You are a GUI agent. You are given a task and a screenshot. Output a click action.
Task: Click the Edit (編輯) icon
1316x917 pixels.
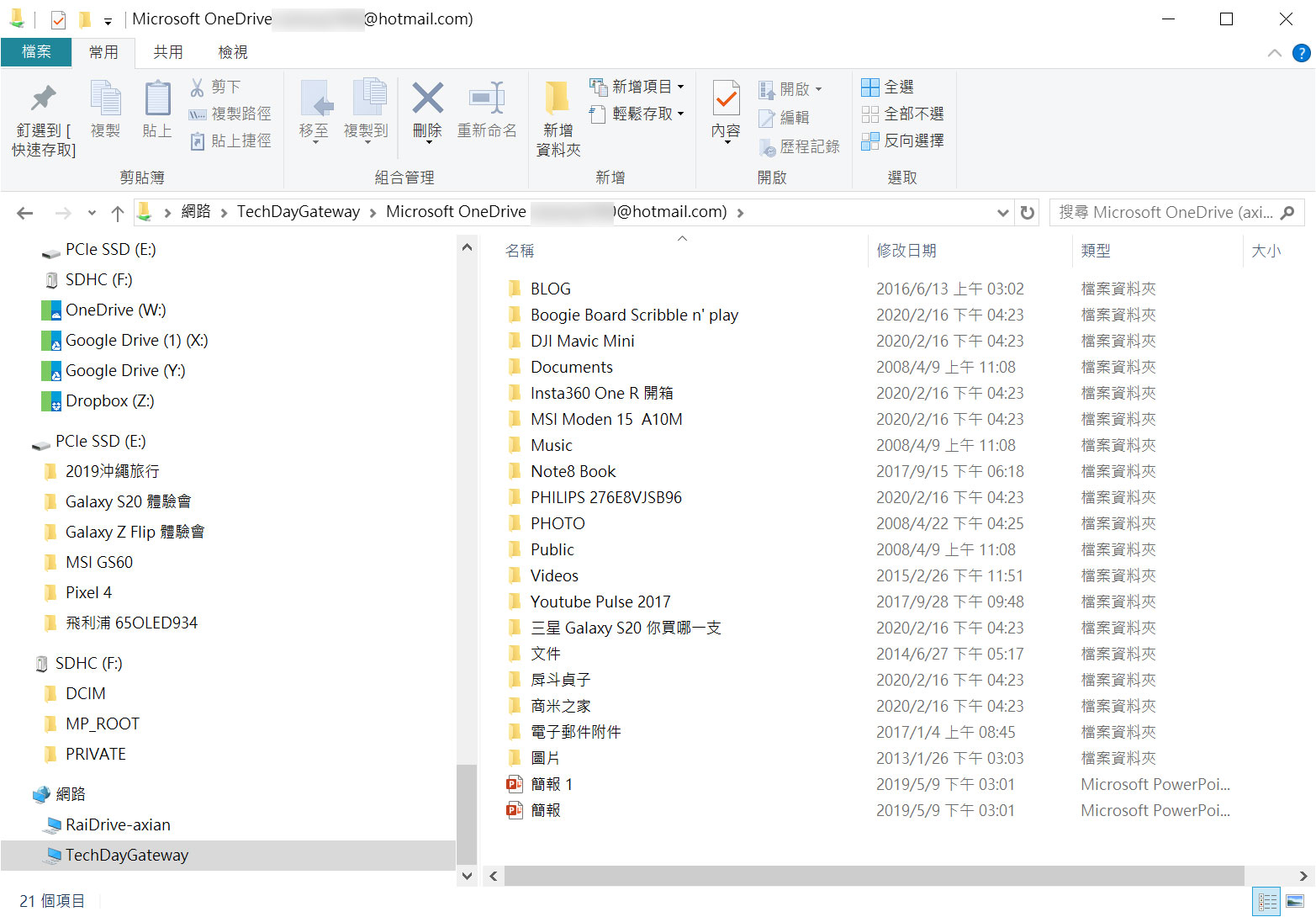(x=766, y=118)
